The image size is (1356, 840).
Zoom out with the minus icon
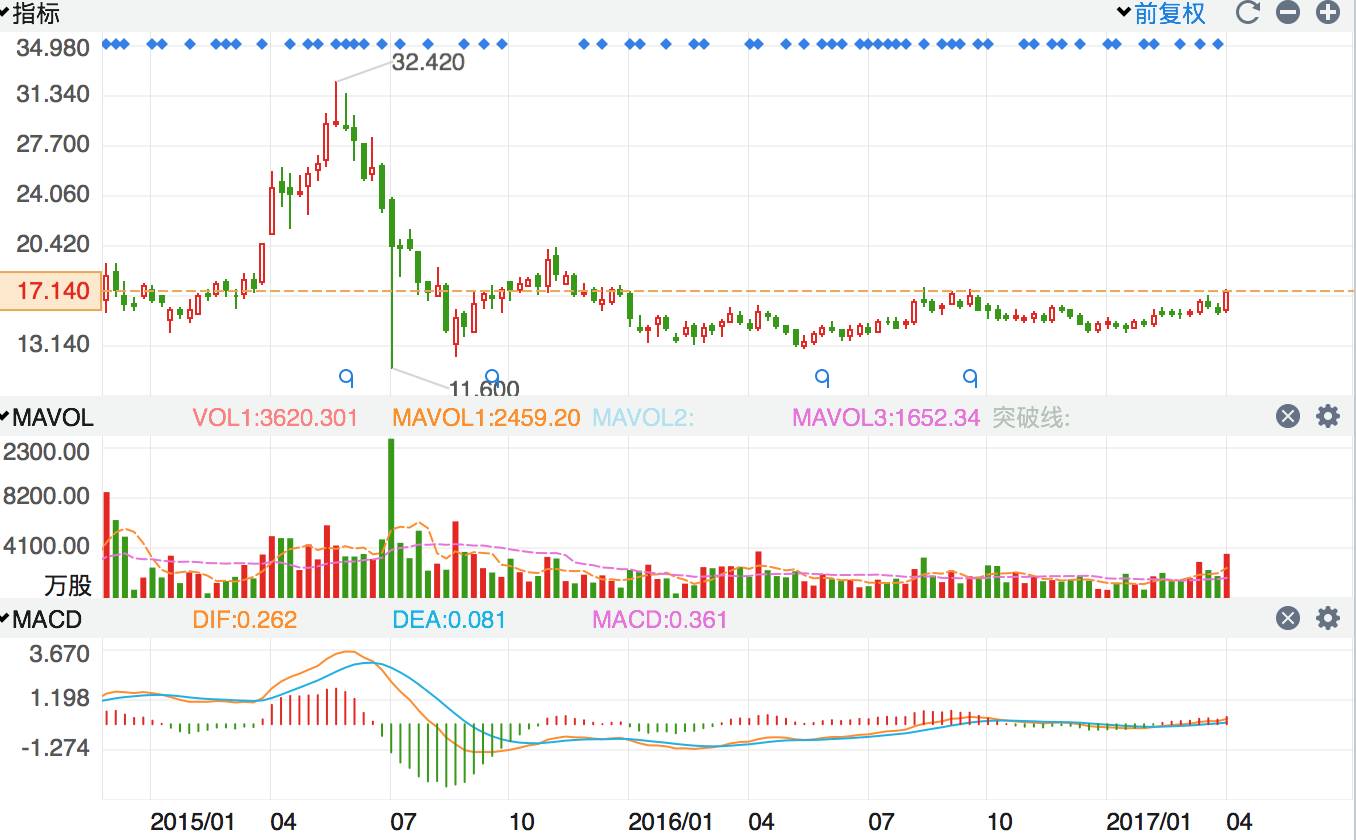tap(1288, 13)
